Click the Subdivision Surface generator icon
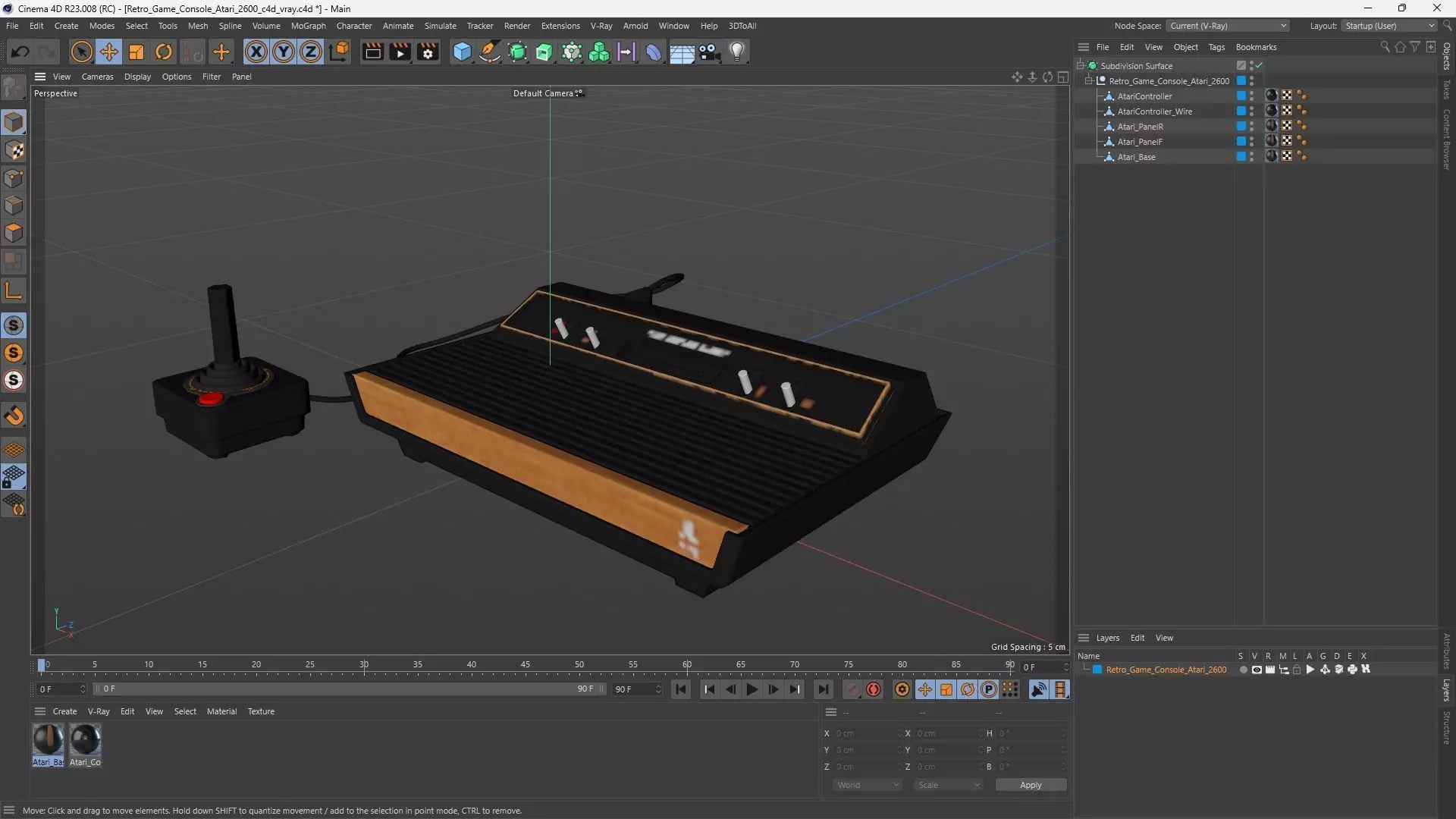This screenshot has height=819, width=1456. (517, 52)
